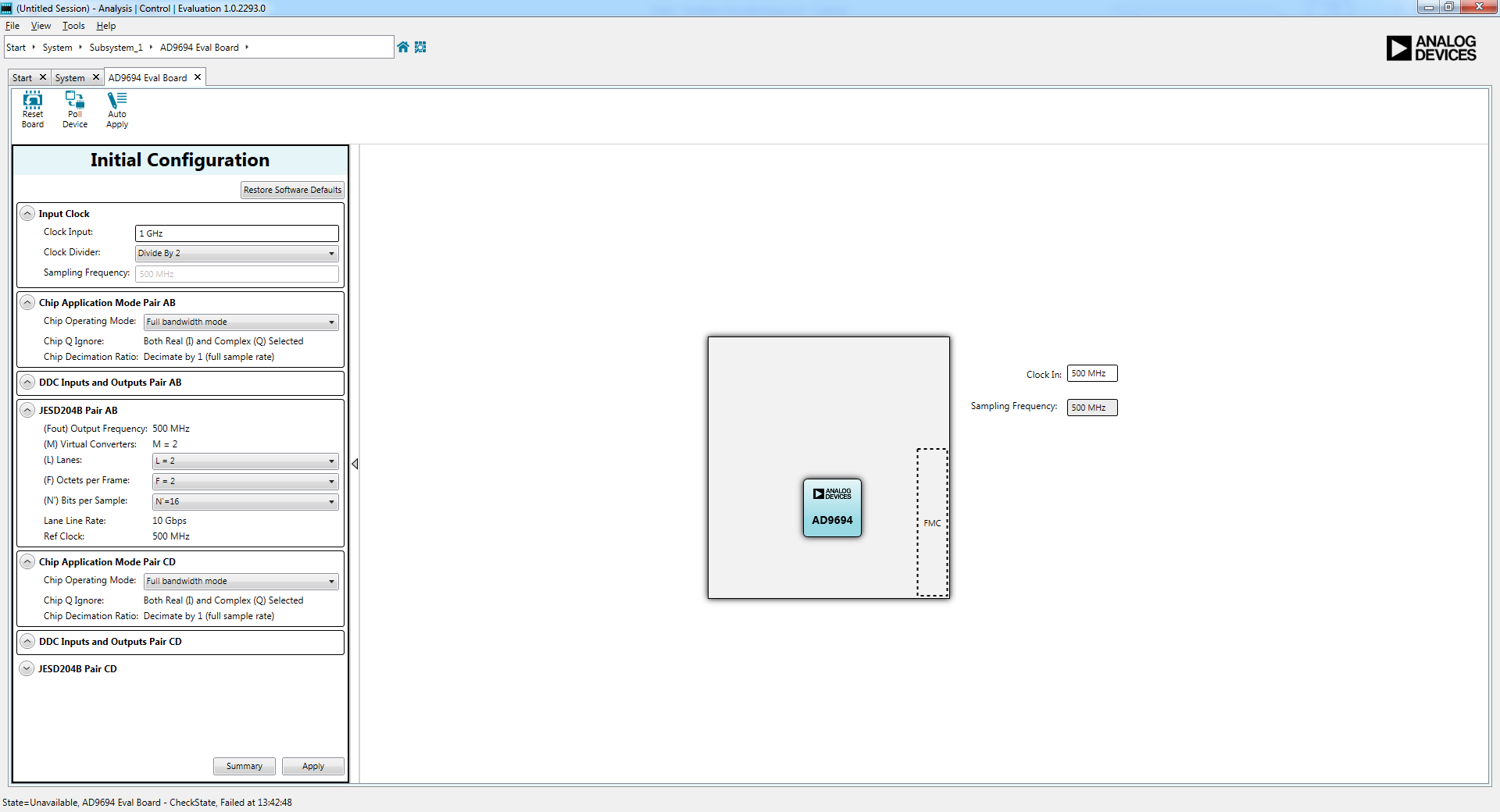The height and width of the screenshot is (812, 1500).
Task: Click the fit-to-view icon beside Home
Action: (x=420, y=47)
